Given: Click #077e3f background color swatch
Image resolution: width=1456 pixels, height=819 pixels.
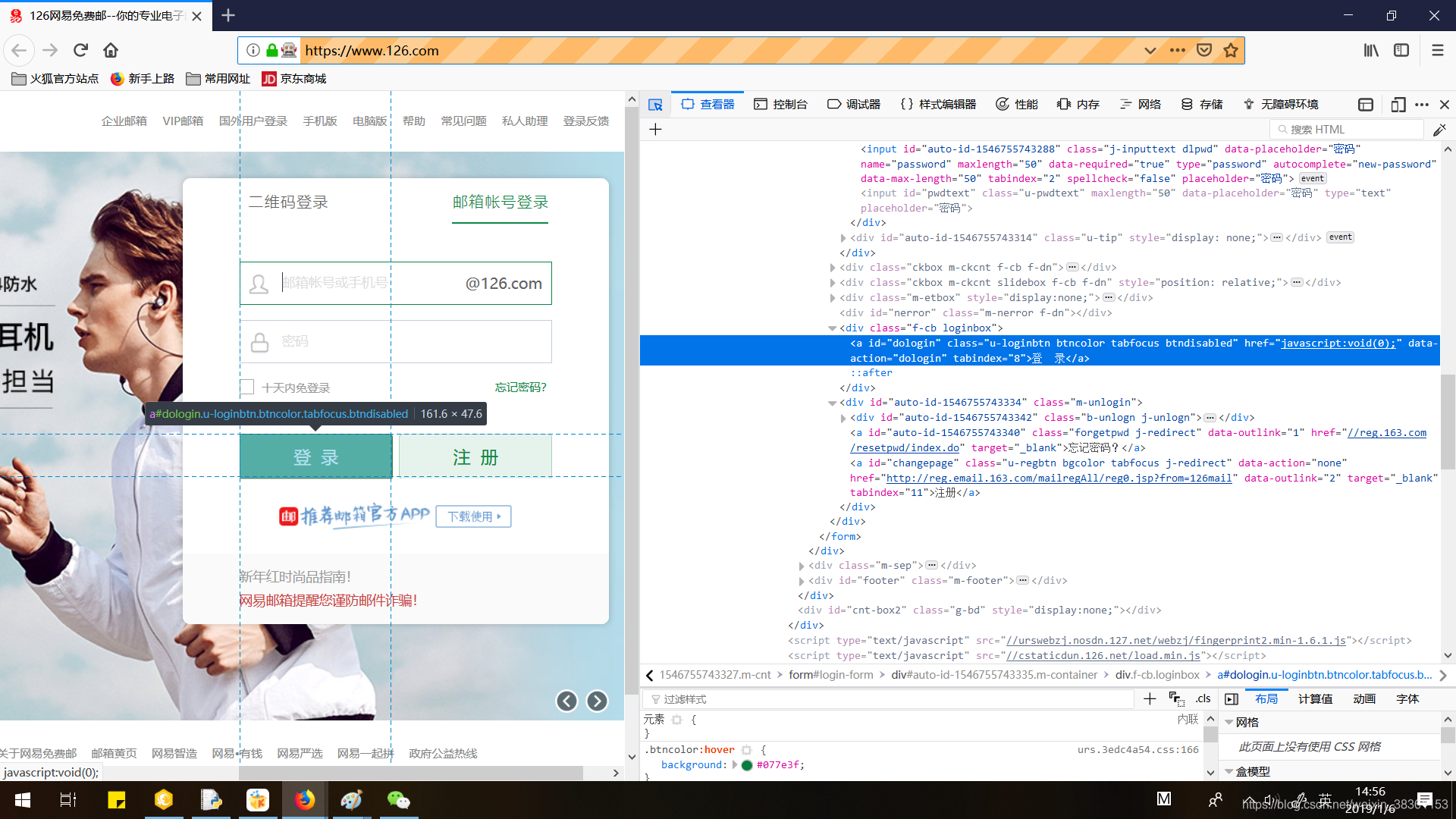Looking at the screenshot, I should [747, 765].
